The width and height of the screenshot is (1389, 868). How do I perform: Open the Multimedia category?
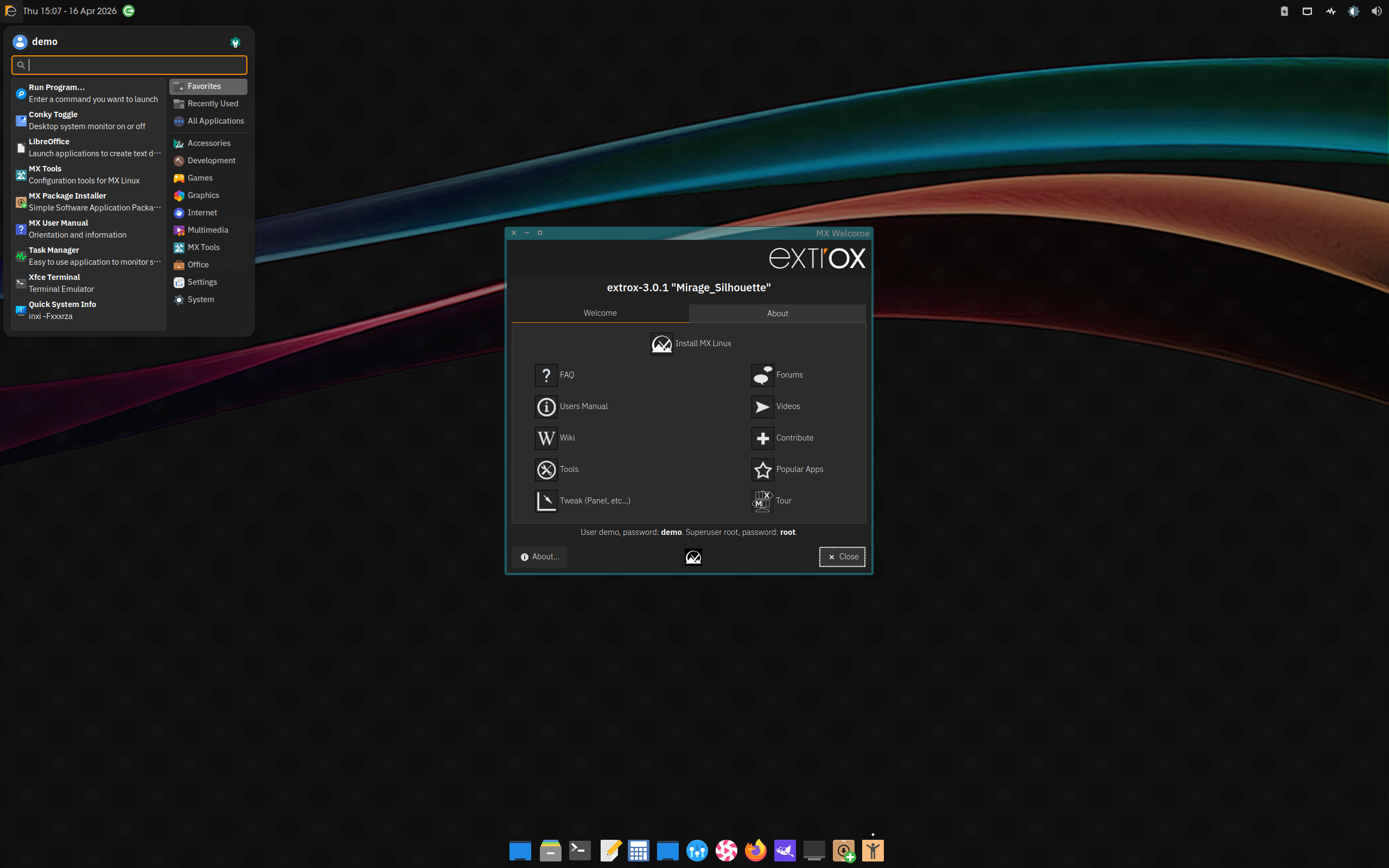[208, 230]
